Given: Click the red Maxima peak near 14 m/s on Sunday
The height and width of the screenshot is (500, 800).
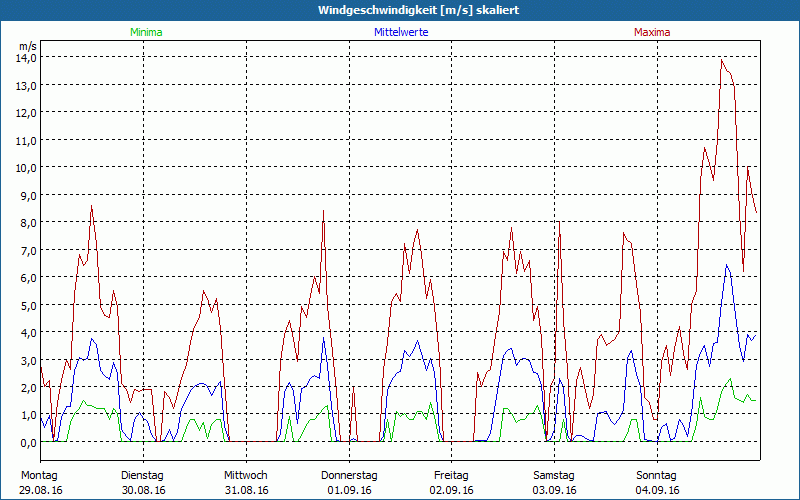Looking at the screenshot, I should point(721,60).
